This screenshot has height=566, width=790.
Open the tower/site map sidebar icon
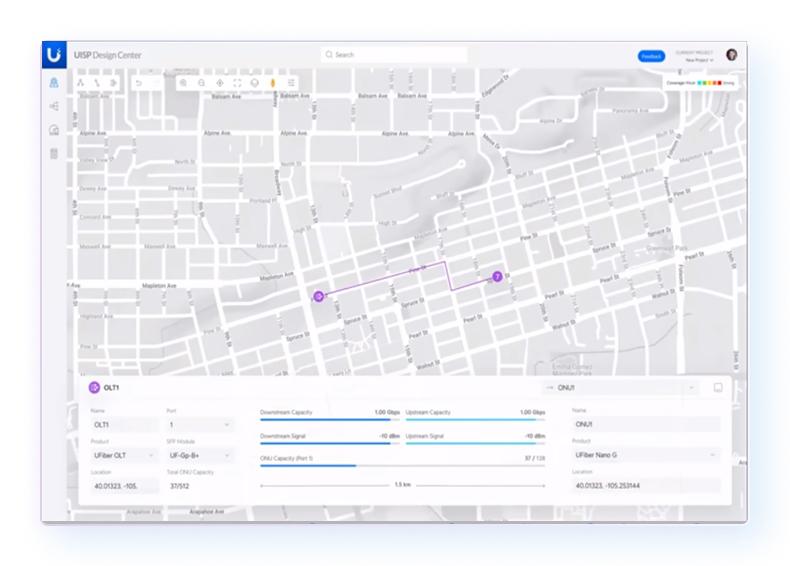point(54,83)
